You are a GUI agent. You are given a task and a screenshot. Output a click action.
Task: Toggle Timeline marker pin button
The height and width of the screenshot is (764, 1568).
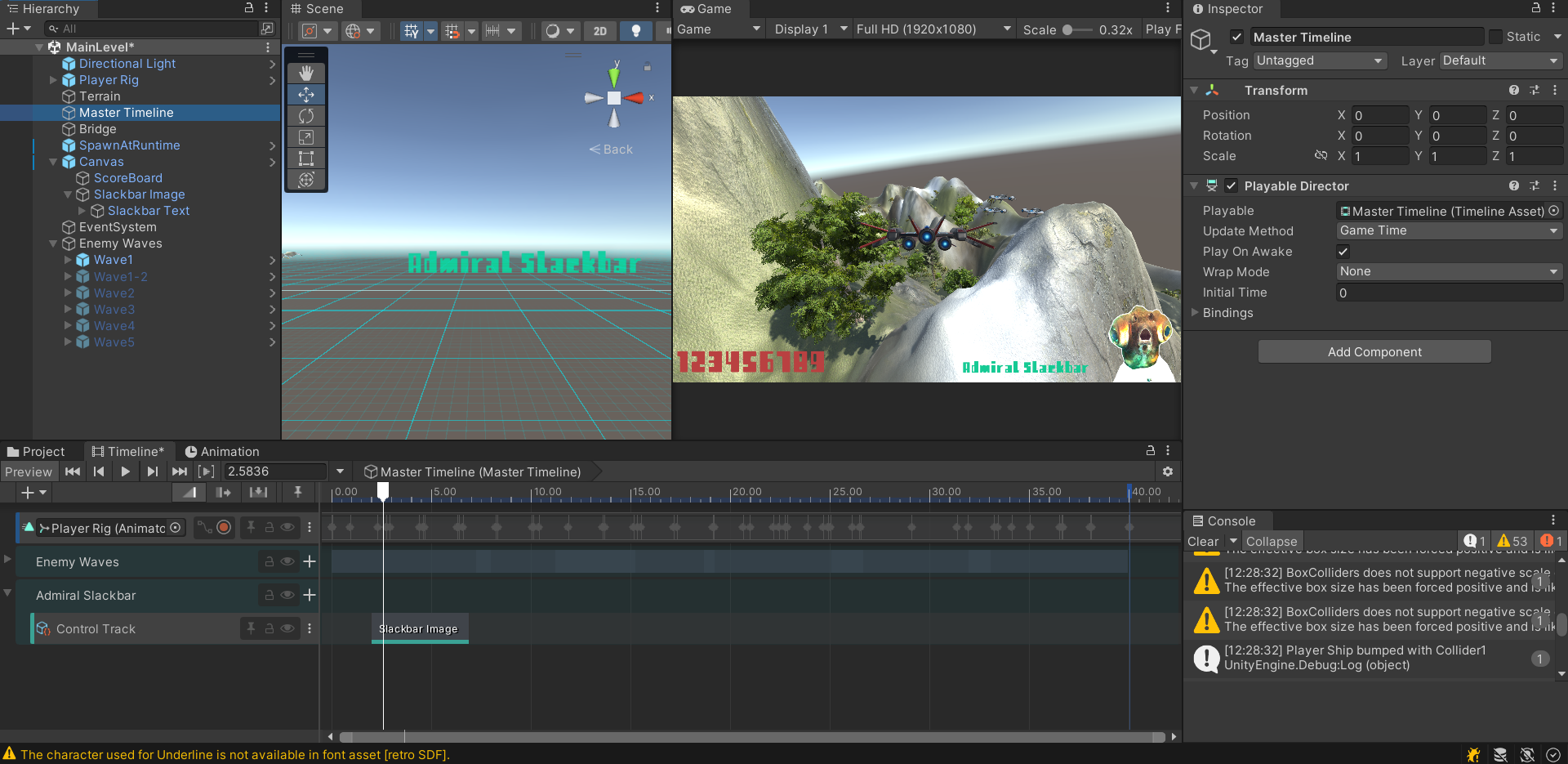click(298, 492)
